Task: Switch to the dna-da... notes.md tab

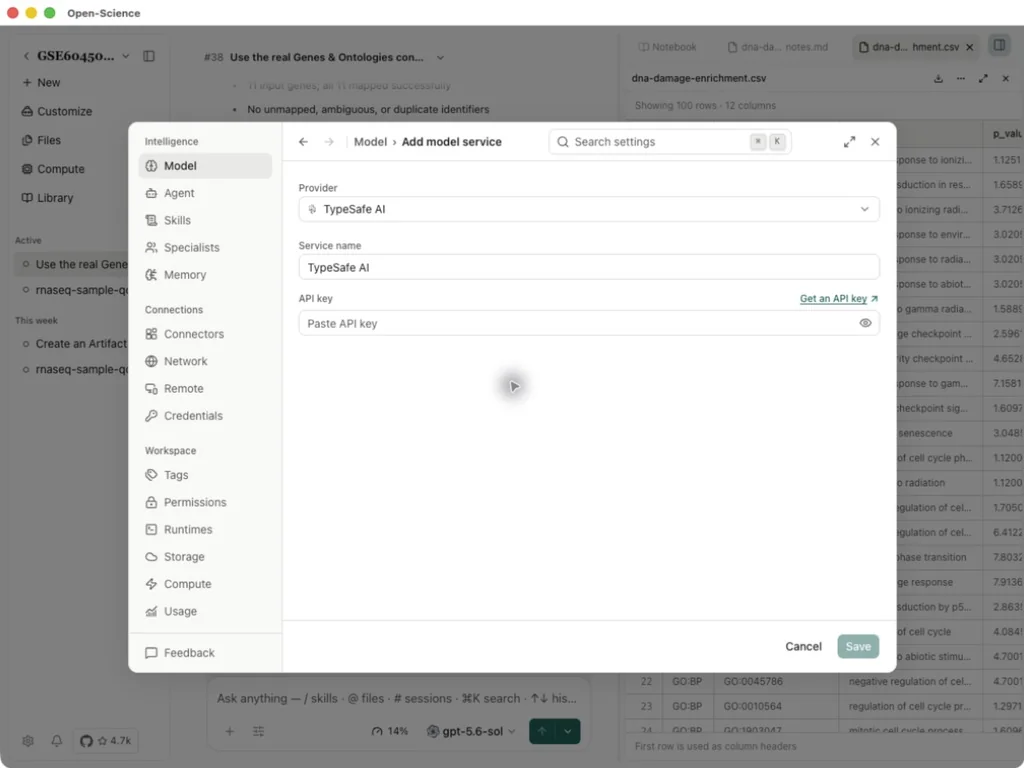Action: click(x=778, y=47)
